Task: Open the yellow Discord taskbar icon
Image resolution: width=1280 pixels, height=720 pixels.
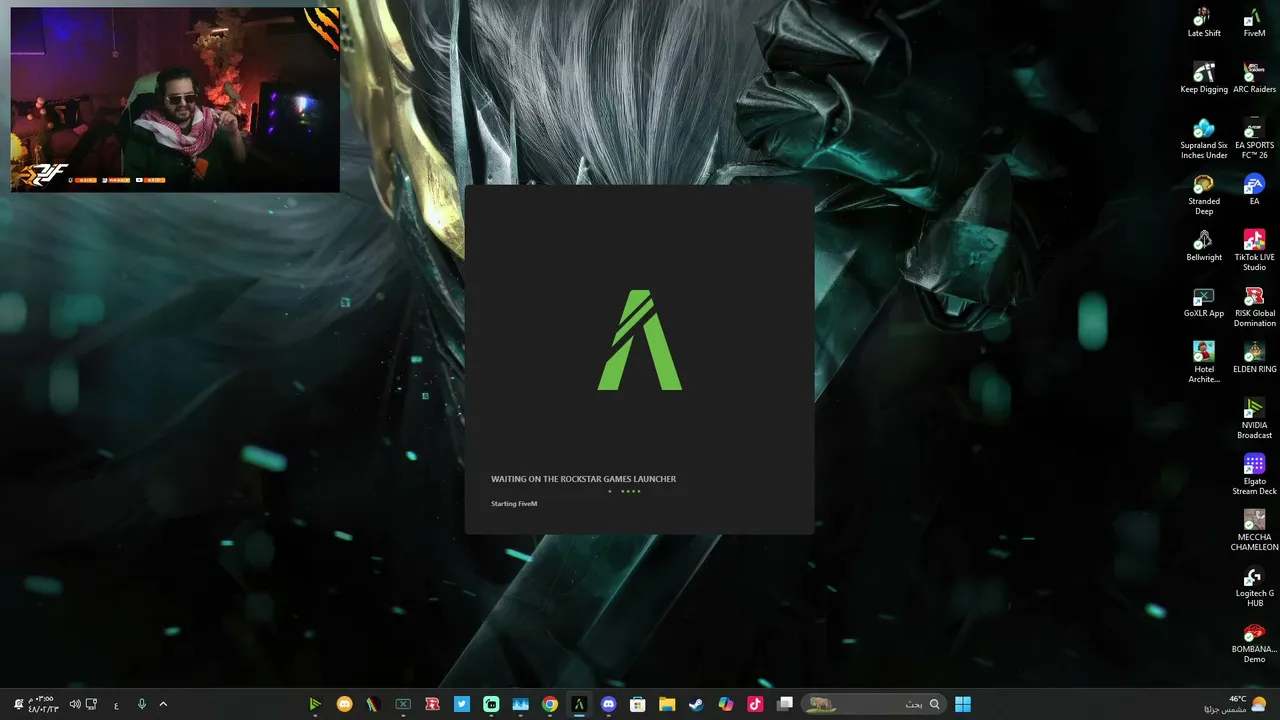Action: (x=344, y=704)
